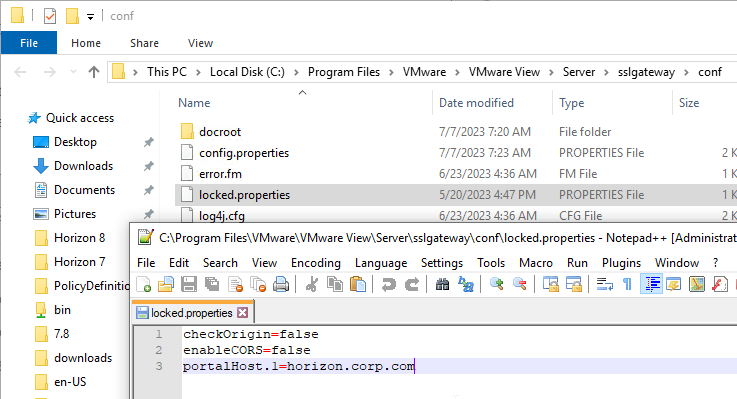Open recent locations dropdown arrow

click(73, 72)
